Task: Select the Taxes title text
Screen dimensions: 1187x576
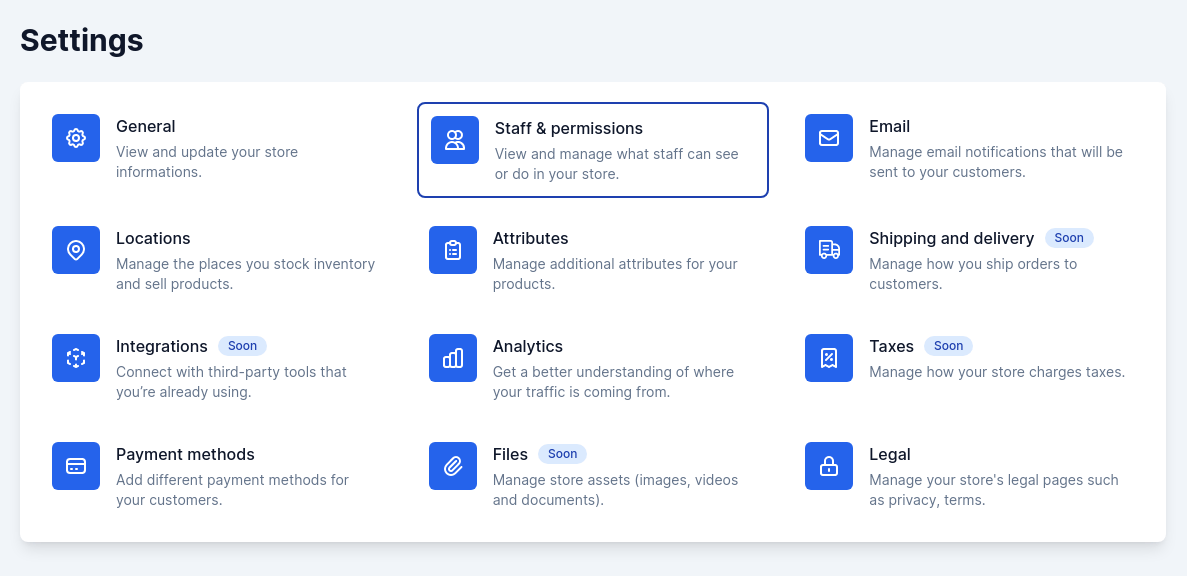Action: [x=891, y=347]
